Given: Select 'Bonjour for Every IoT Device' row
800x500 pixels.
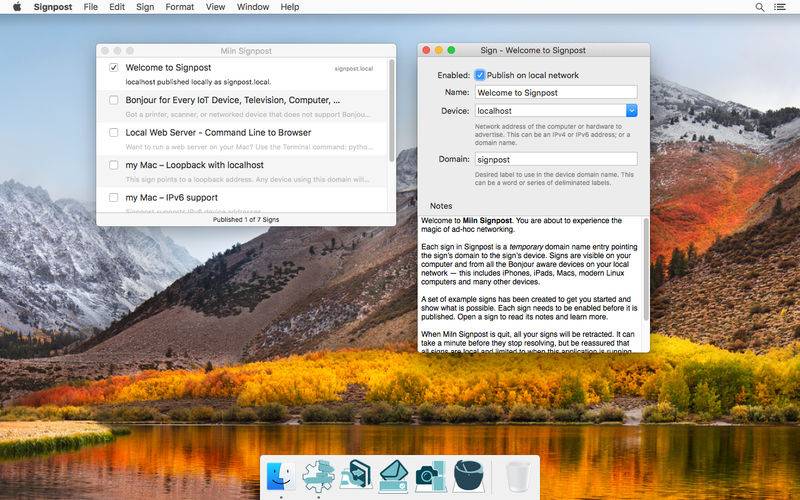Looking at the screenshot, I should coord(242,107).
